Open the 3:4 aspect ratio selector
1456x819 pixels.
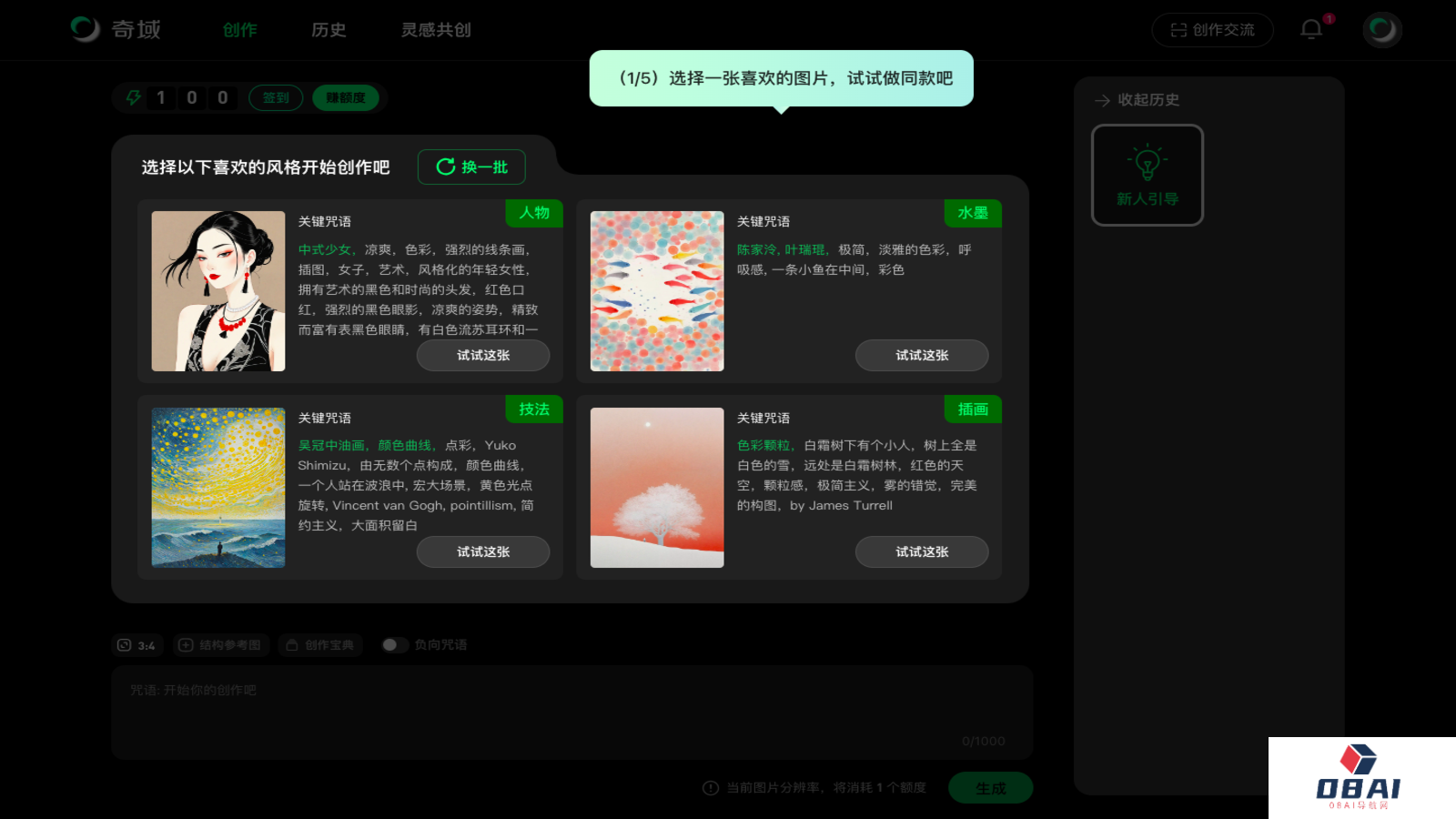coord(137,645)
